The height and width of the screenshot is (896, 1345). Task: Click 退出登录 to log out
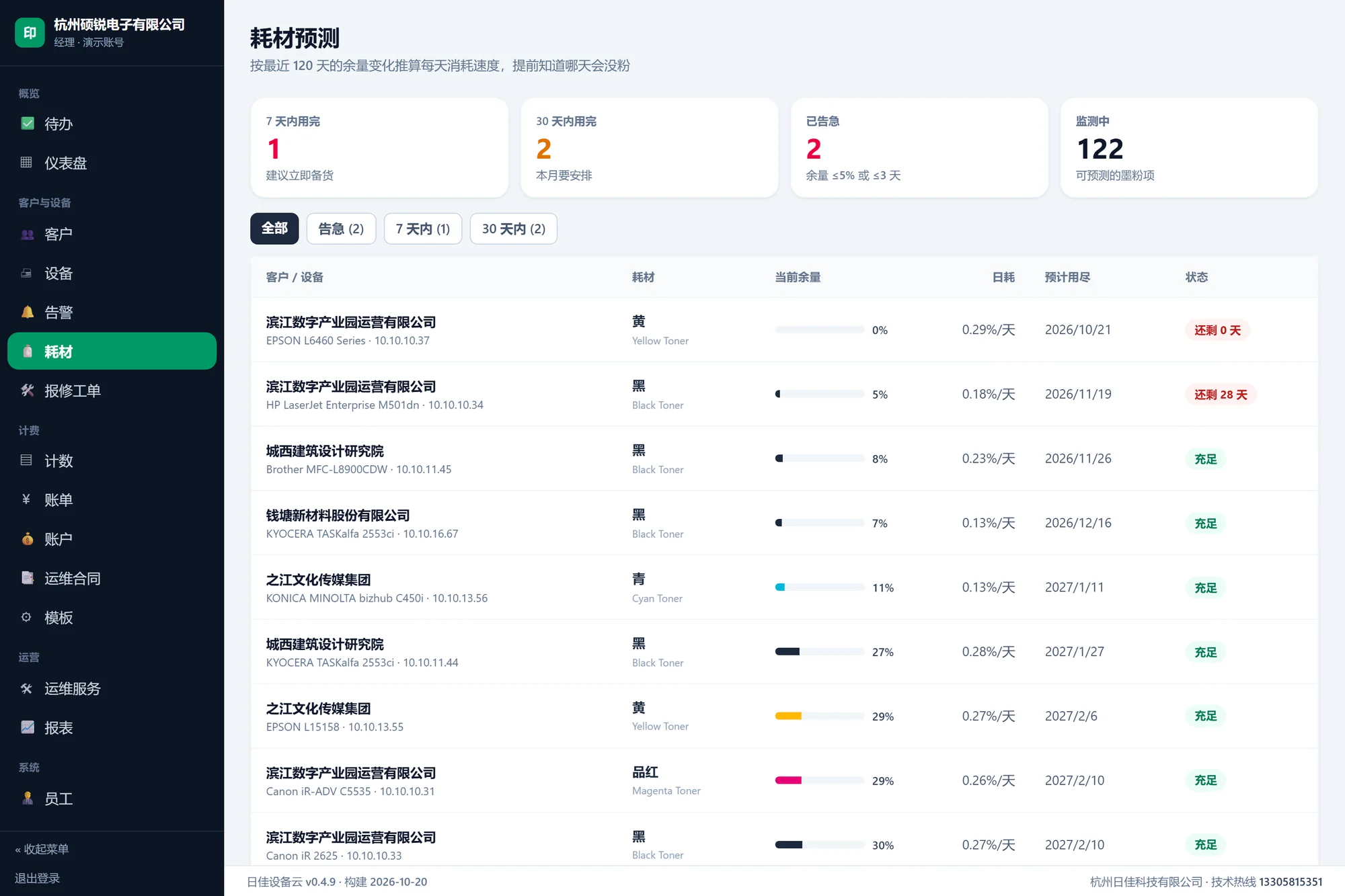tap(38, 879)
